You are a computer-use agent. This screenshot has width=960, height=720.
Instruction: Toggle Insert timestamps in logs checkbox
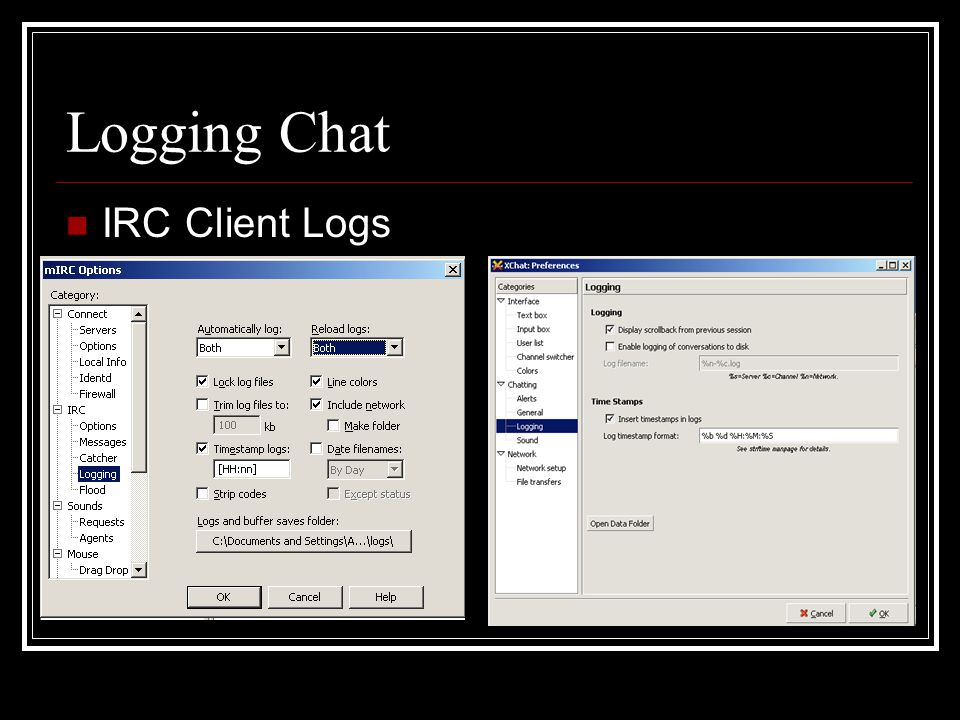coord(610,419)
